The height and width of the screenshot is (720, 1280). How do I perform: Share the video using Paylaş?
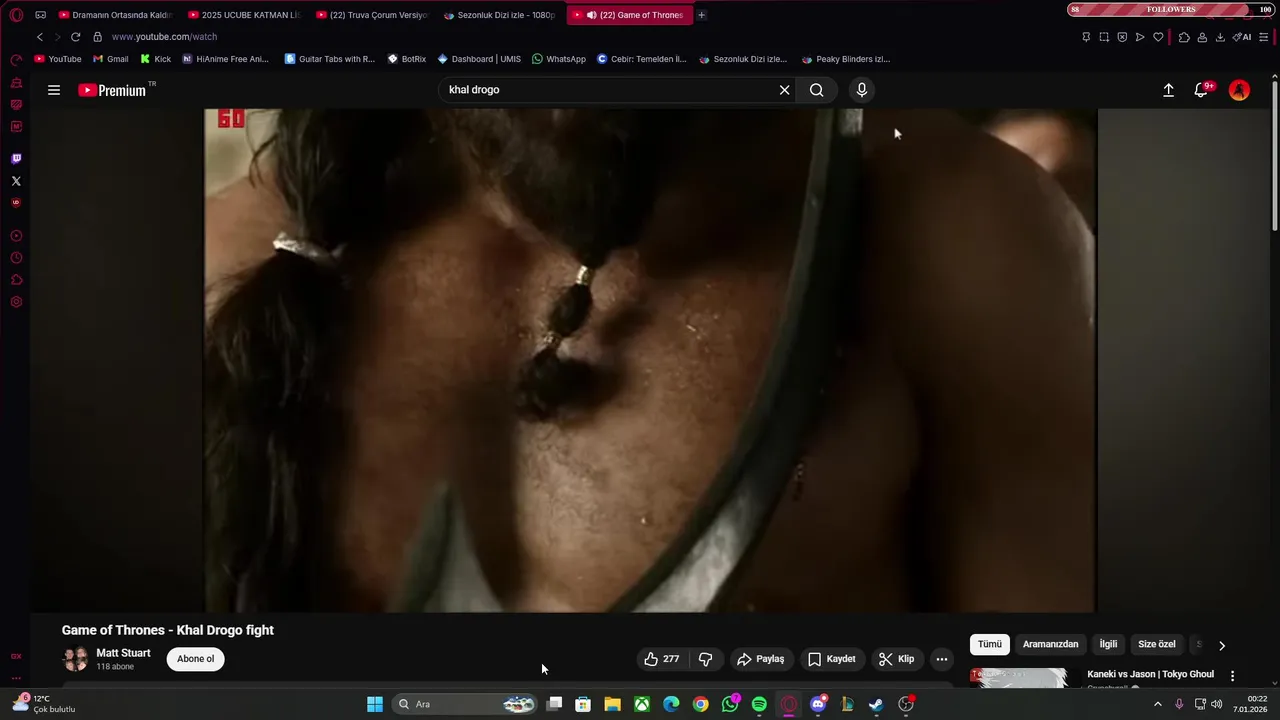[760, 659]
